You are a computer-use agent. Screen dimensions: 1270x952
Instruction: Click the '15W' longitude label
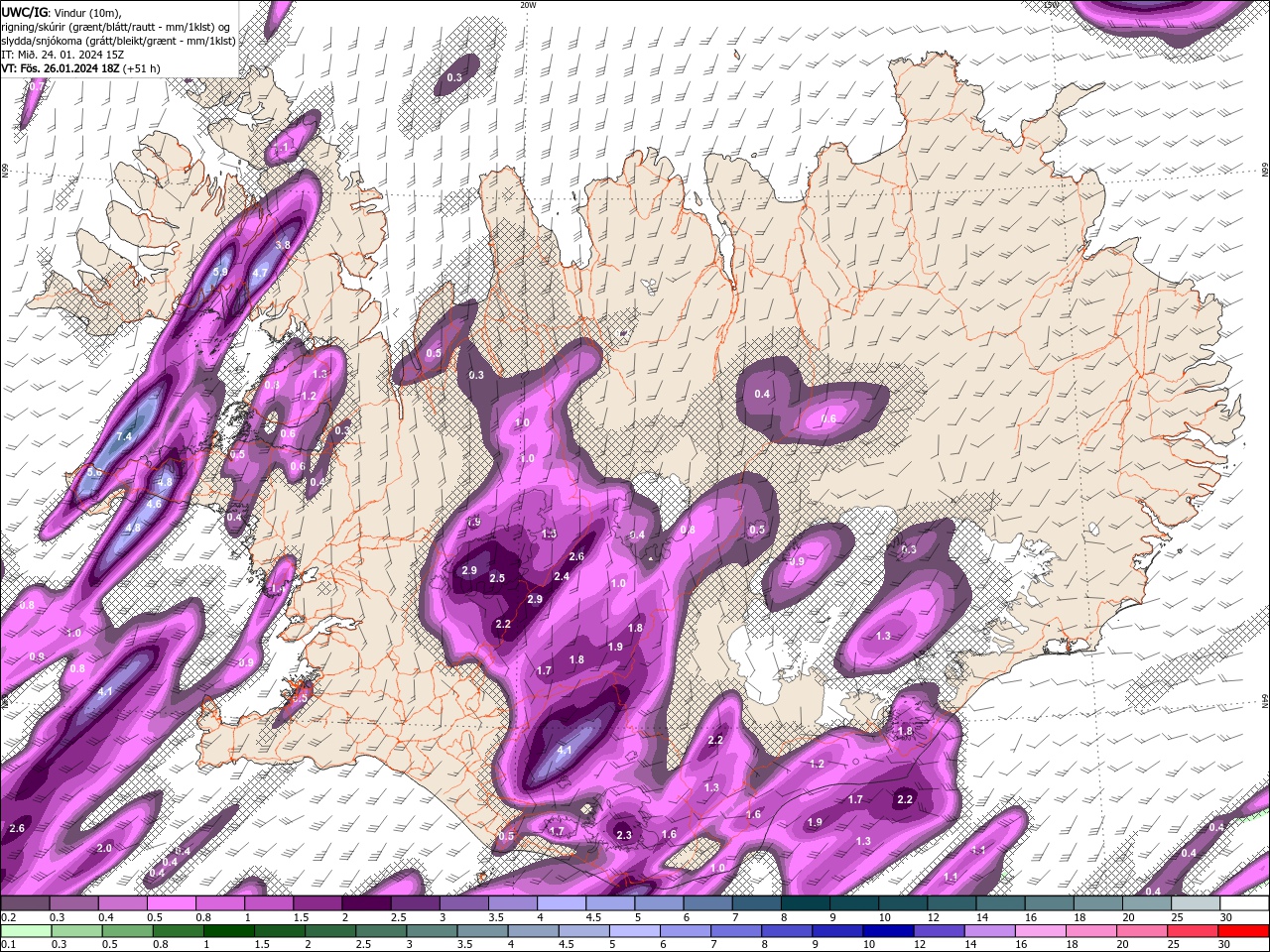pos(1051,5)
